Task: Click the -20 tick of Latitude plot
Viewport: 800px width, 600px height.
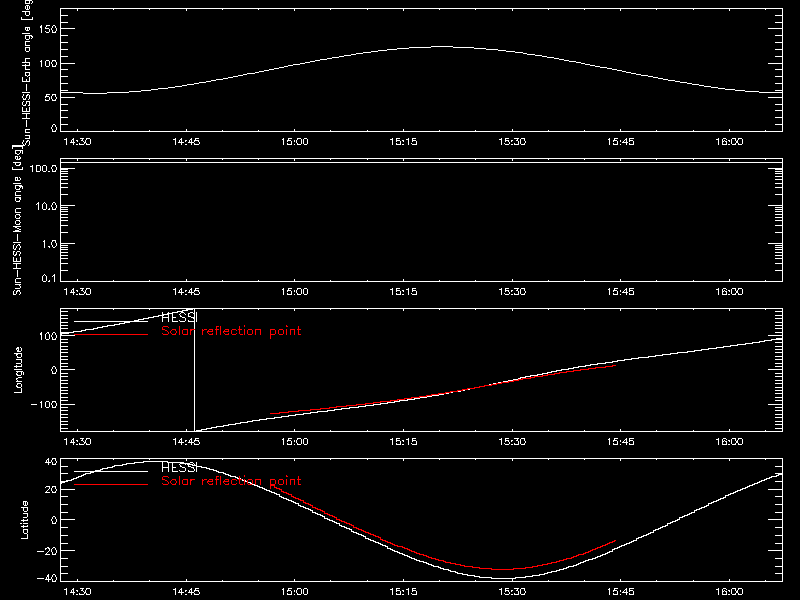Action: click(47, 551)
